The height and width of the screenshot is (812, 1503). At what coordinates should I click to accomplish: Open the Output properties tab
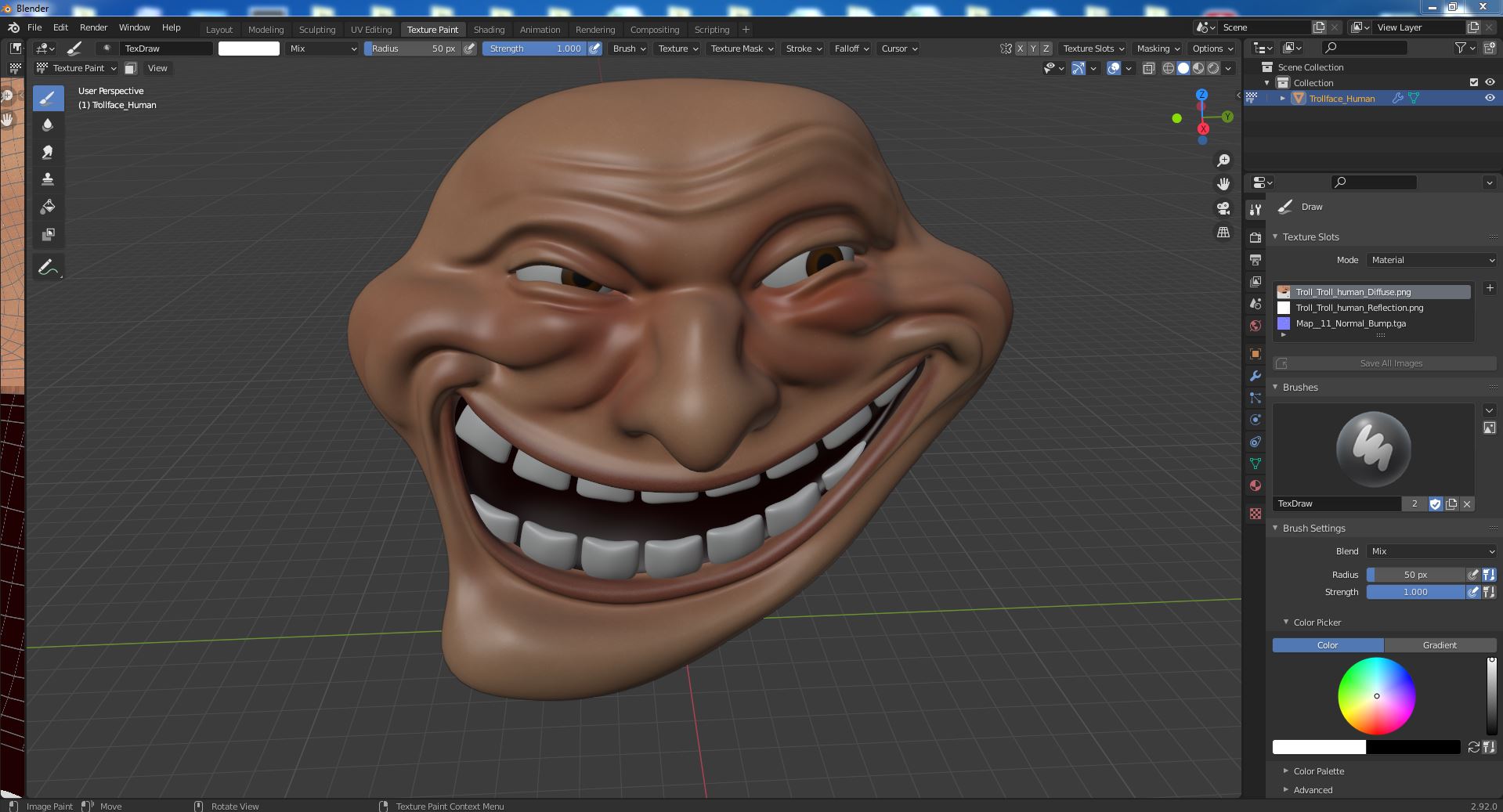(x=1256, y=259)
